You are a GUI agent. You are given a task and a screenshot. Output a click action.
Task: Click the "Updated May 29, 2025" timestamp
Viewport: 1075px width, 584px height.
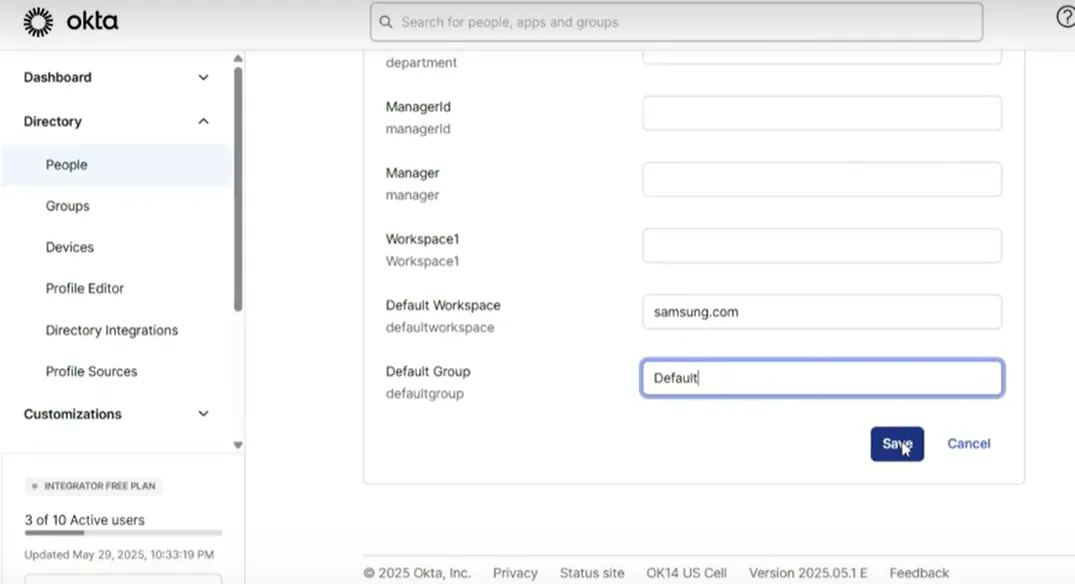point(119,555)
